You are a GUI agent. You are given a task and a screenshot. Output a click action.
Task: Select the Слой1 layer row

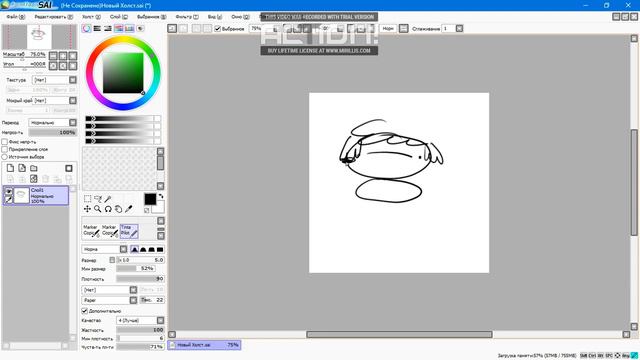36,196
